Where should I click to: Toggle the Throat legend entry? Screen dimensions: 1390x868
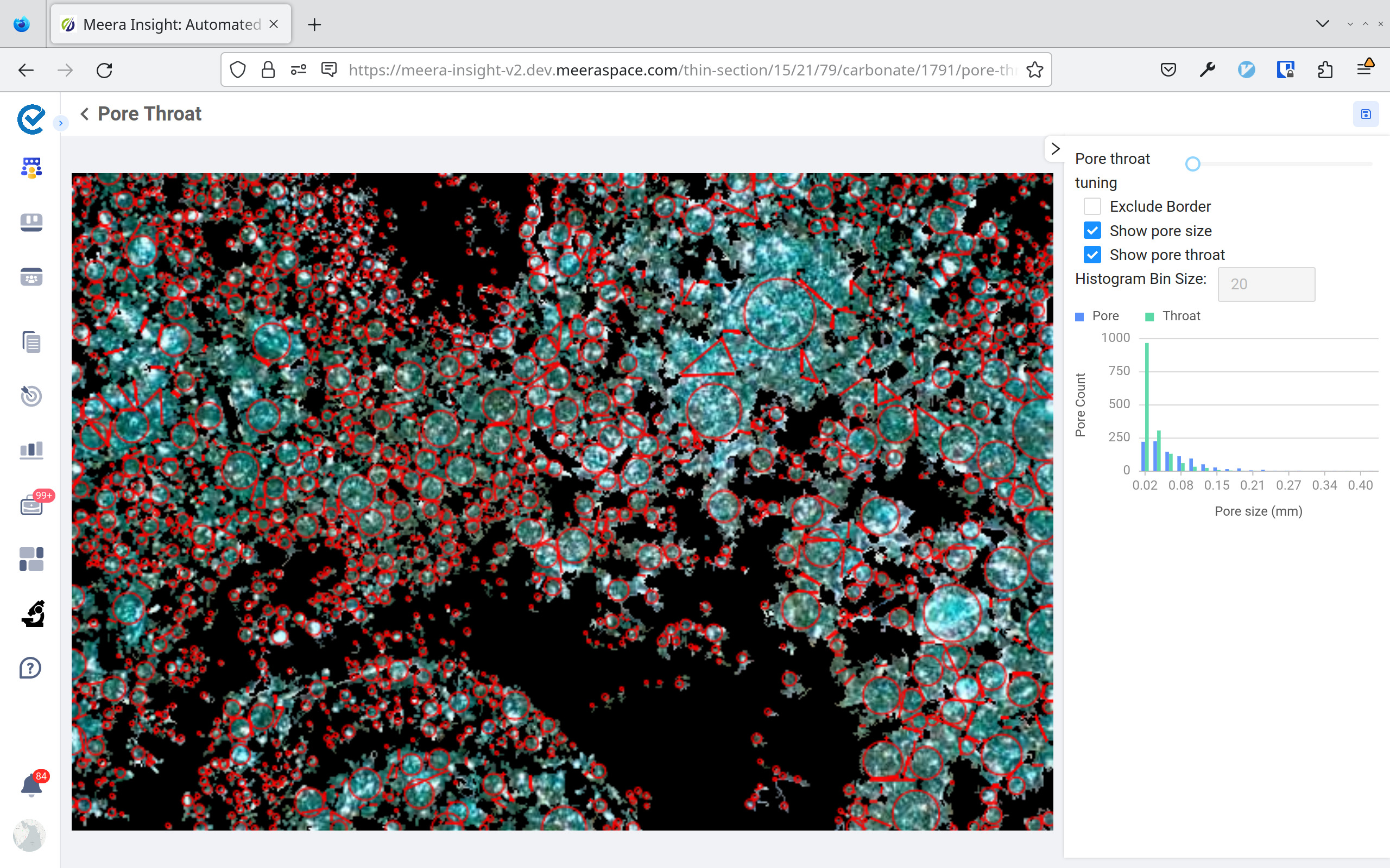click(x=1172, y=316)
